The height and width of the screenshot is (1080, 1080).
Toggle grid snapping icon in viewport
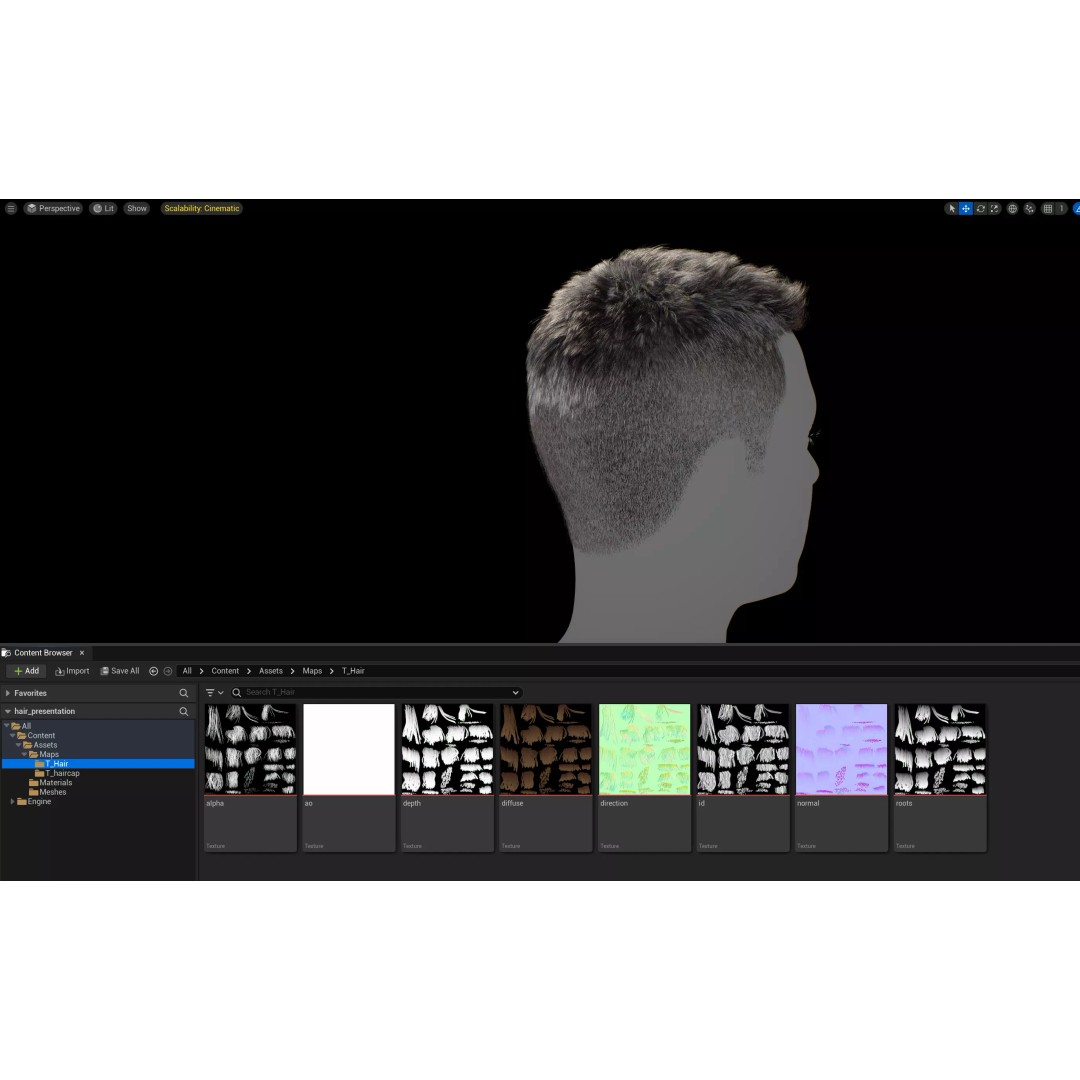coord(1046,209)
